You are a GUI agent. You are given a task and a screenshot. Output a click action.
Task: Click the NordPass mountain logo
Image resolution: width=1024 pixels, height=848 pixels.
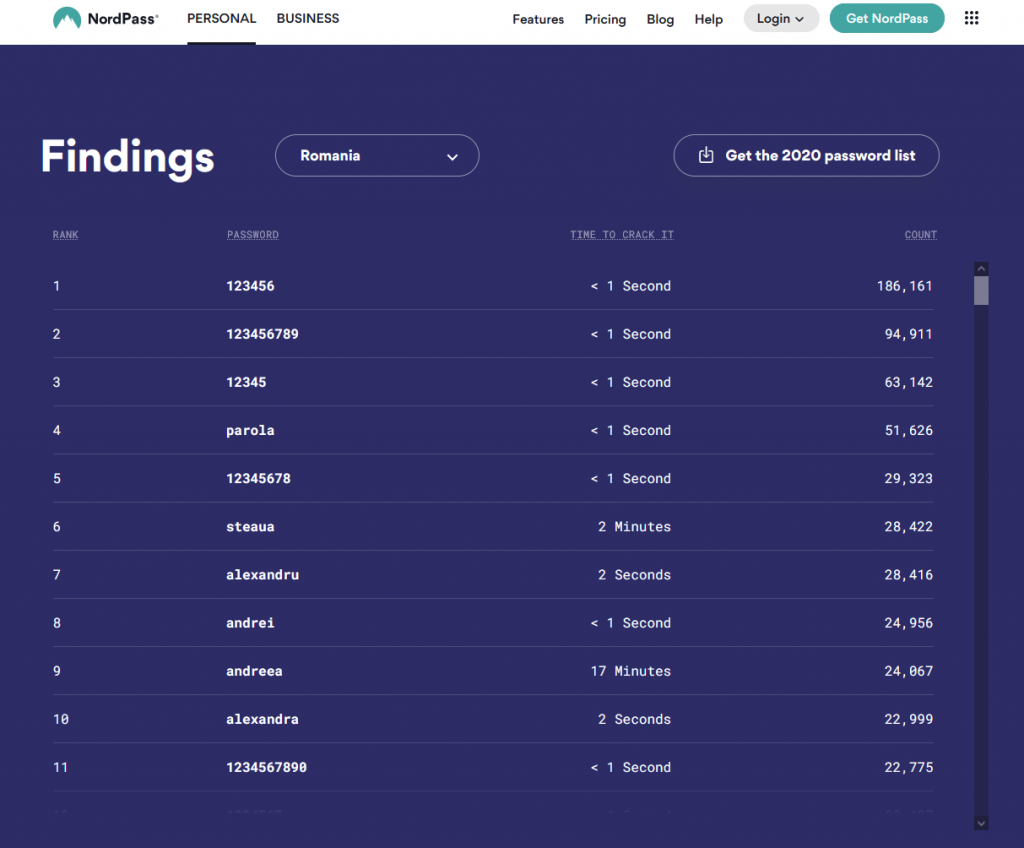pos(67,19)
